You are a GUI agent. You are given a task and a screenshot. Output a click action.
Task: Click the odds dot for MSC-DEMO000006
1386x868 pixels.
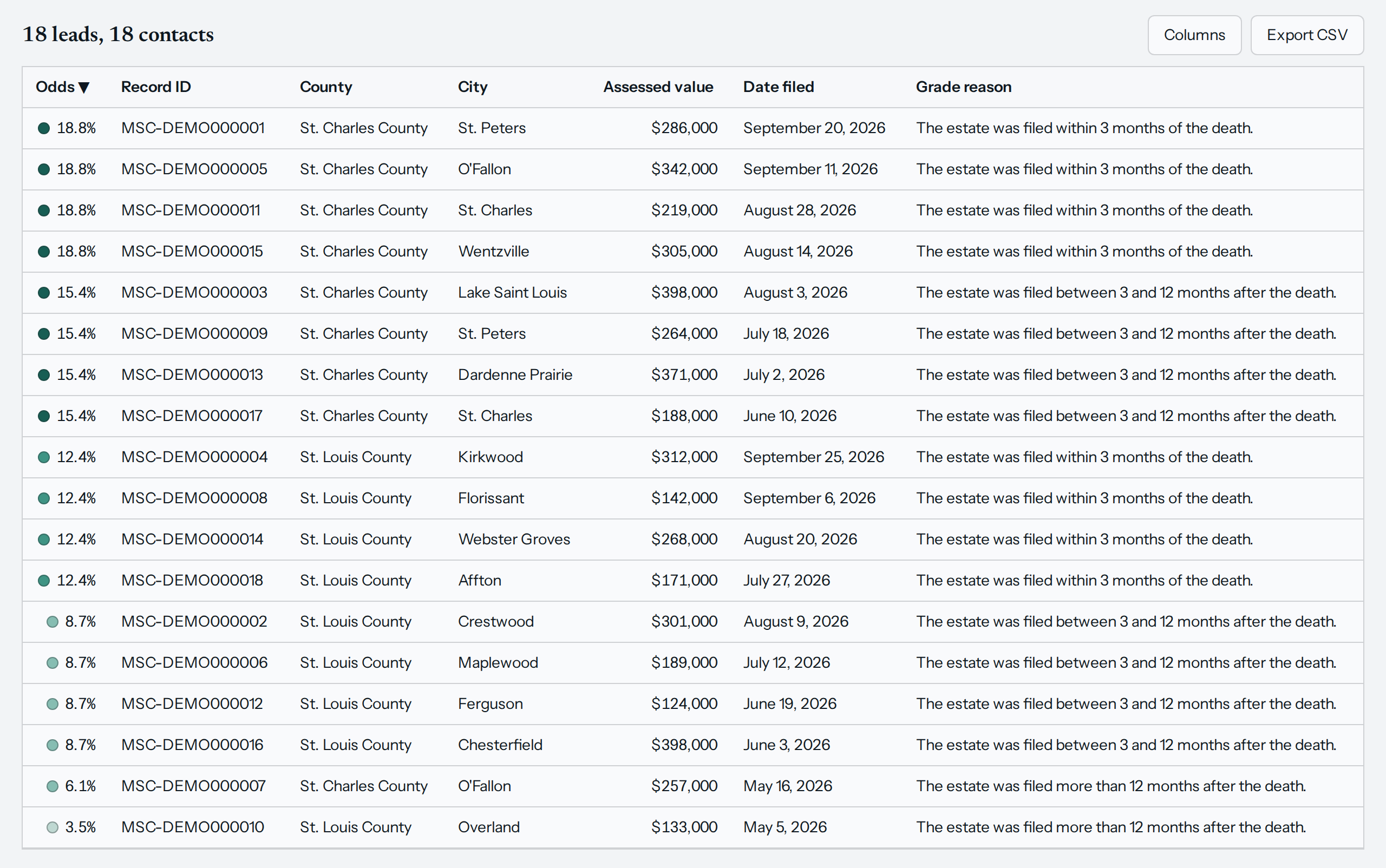click(53, 663)
